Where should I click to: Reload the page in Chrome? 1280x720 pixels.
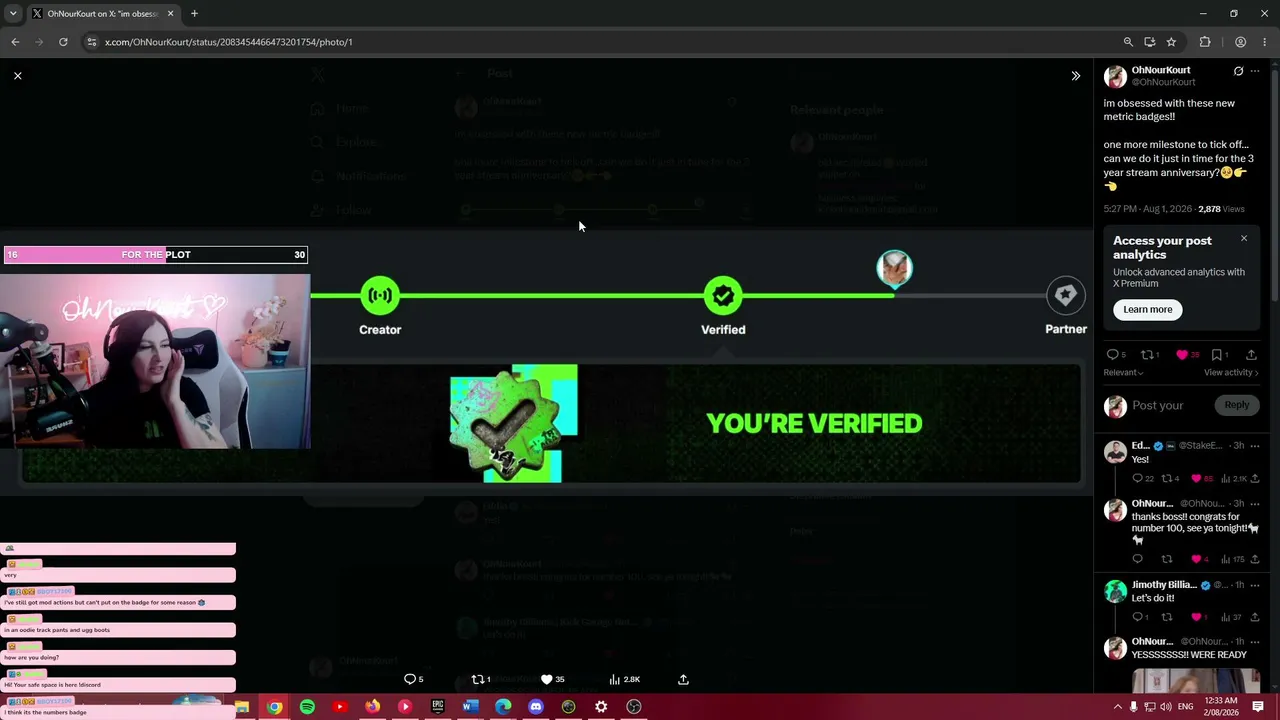tap(63, 42)
